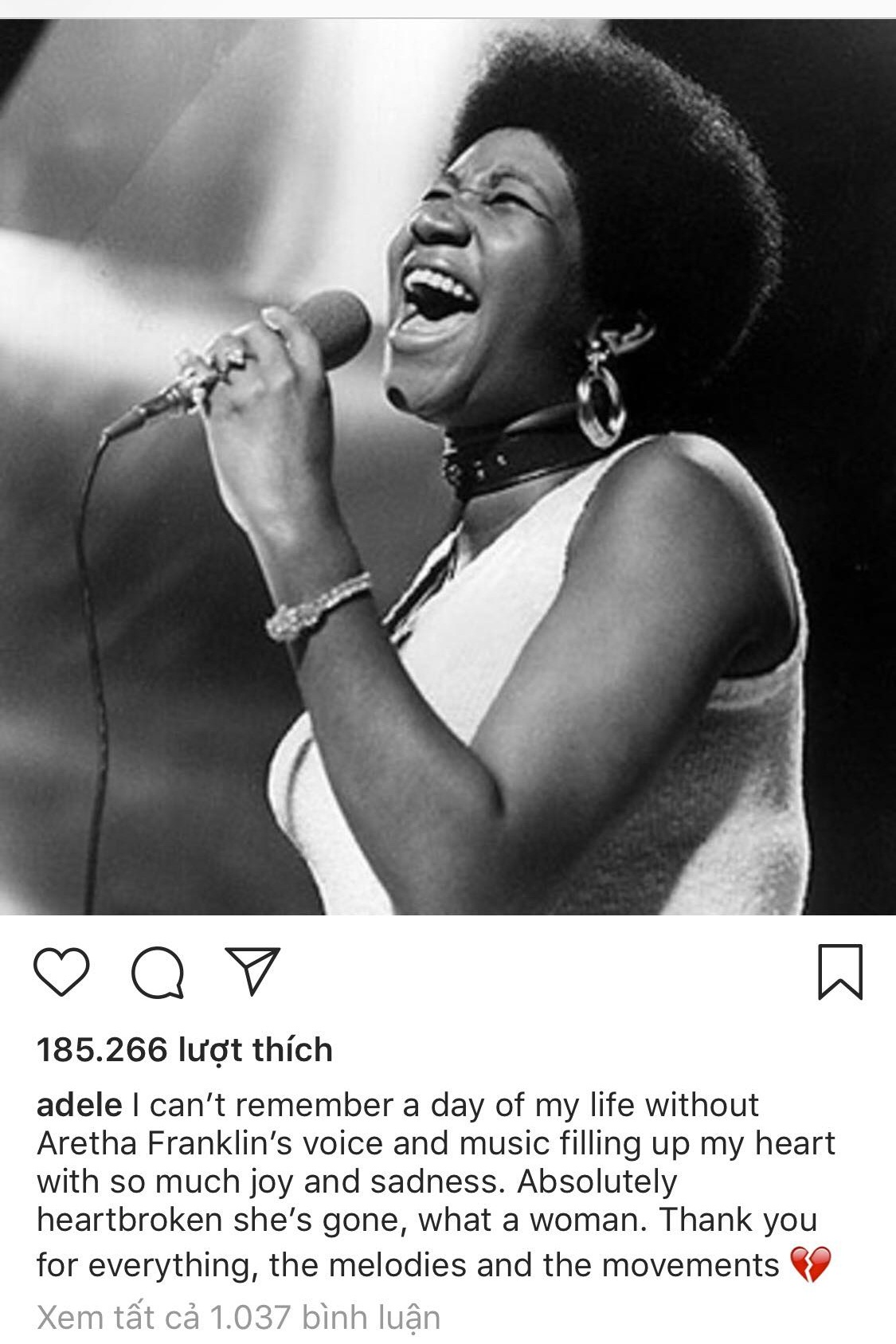Viewport: 896px width, 1344px height.
Task: Click the bracelet on the singer's wrist
Action: pyautogui.click(x=317, y=607)
